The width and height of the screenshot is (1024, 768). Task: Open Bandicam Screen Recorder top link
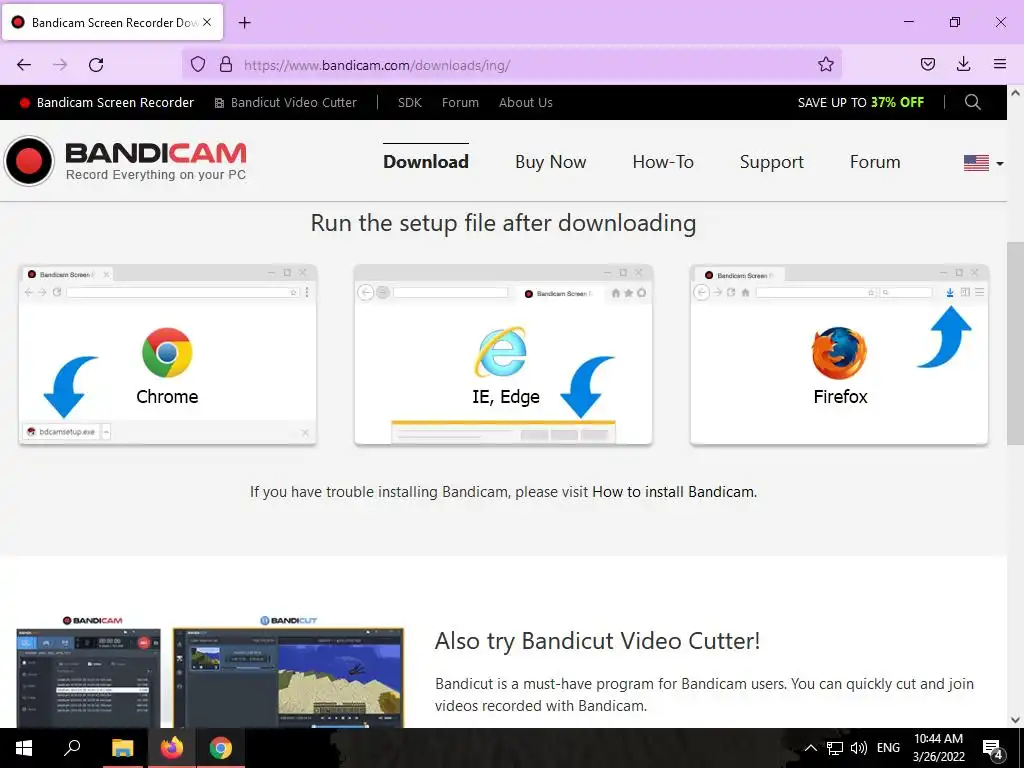click(x=107, y=103)
